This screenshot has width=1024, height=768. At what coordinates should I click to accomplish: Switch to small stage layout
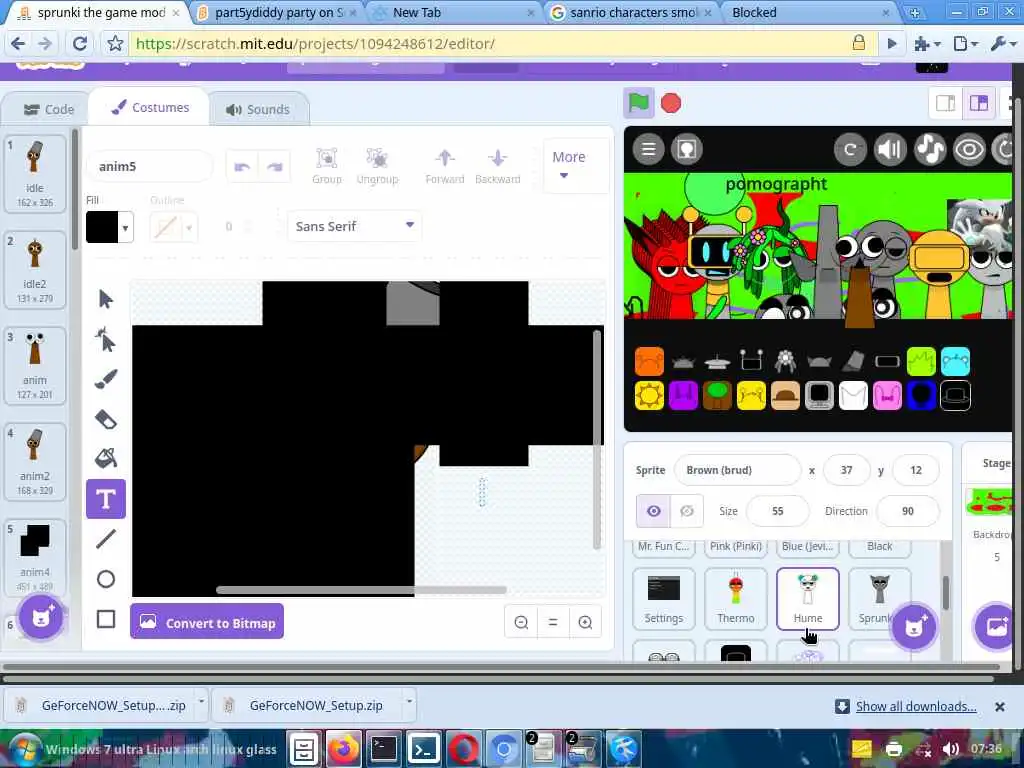tap(946, 103)
